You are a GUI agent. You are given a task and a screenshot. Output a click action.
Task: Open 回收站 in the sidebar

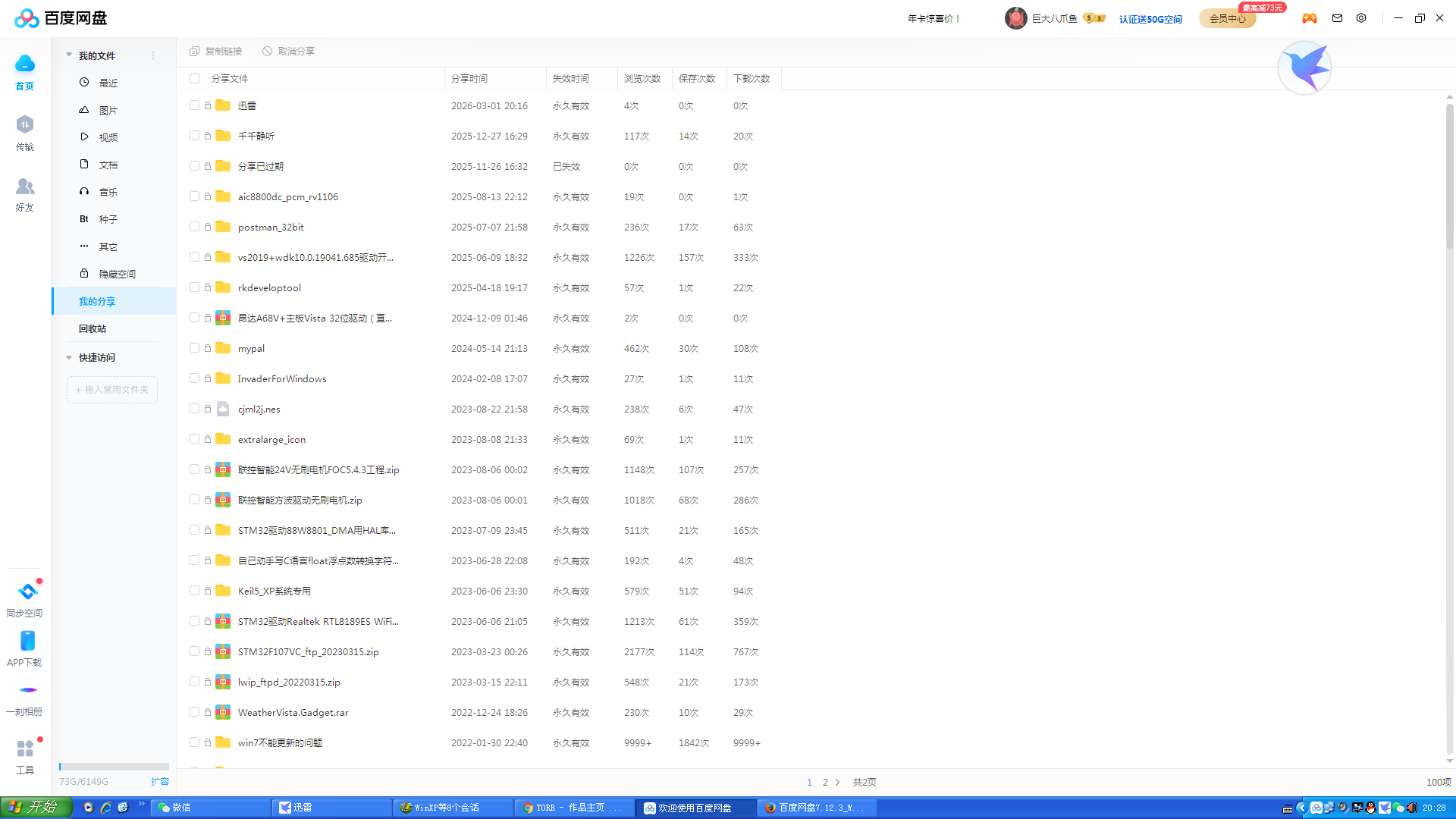tap(93, 329)
